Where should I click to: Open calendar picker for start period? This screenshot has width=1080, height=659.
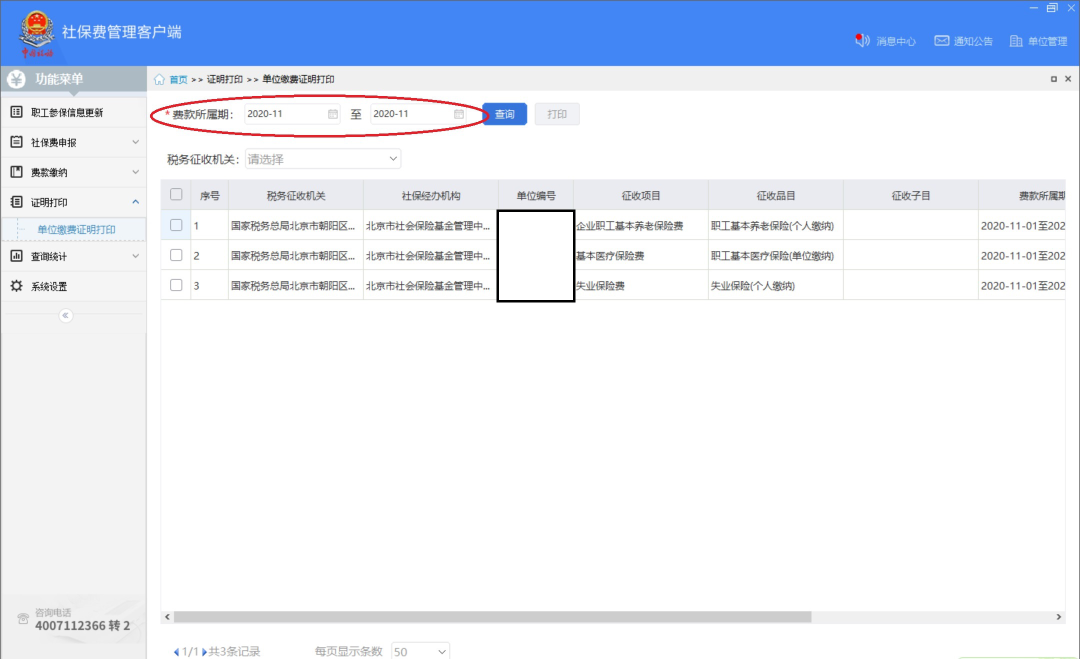(x=333, y=114)
